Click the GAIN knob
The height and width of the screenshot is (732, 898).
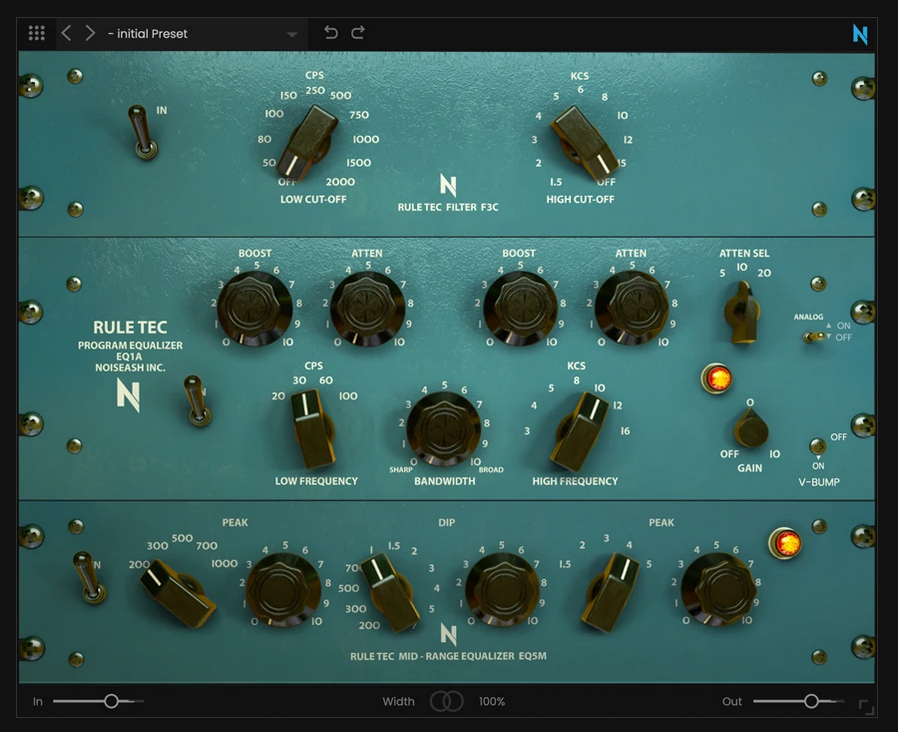750,428
